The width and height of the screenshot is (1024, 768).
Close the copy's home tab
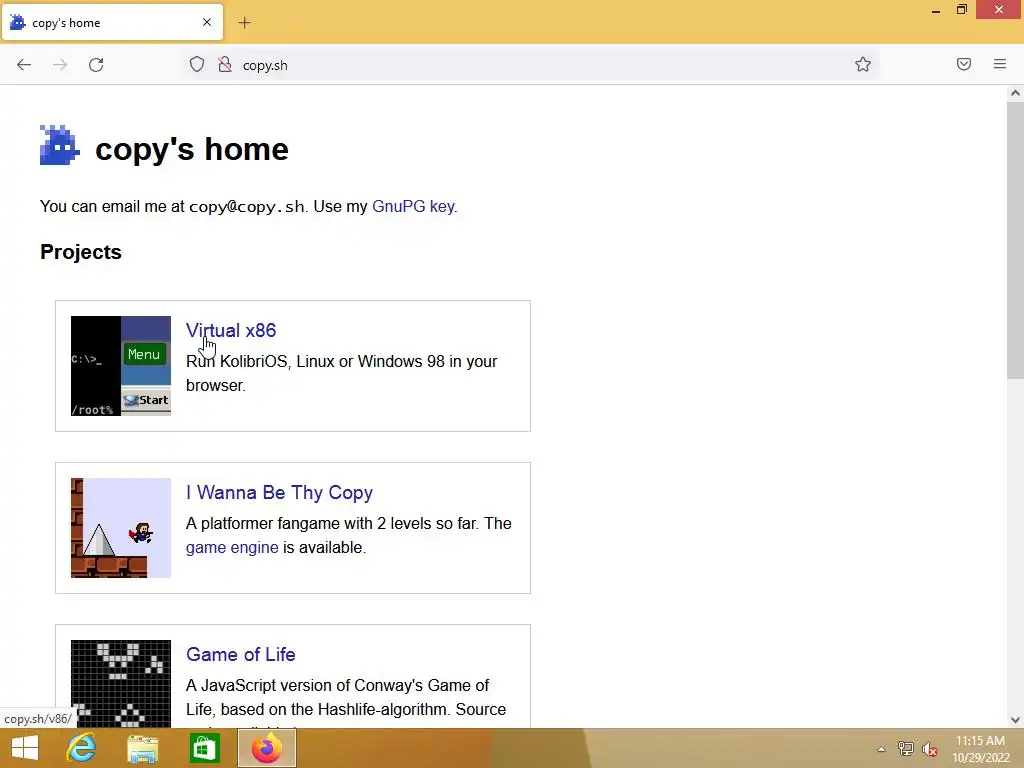click(207, 22)
